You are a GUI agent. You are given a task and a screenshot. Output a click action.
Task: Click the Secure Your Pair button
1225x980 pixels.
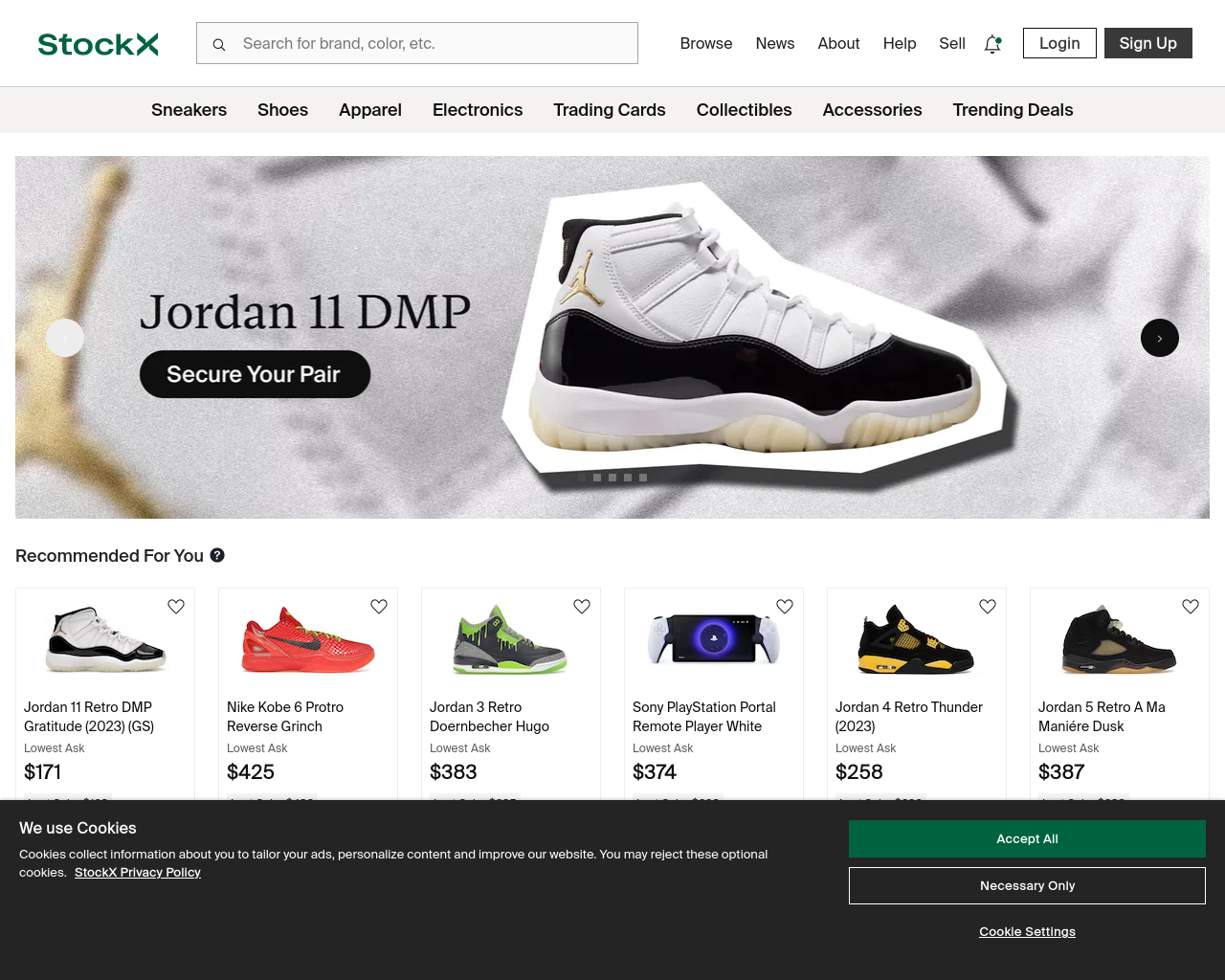click(255, 374)
